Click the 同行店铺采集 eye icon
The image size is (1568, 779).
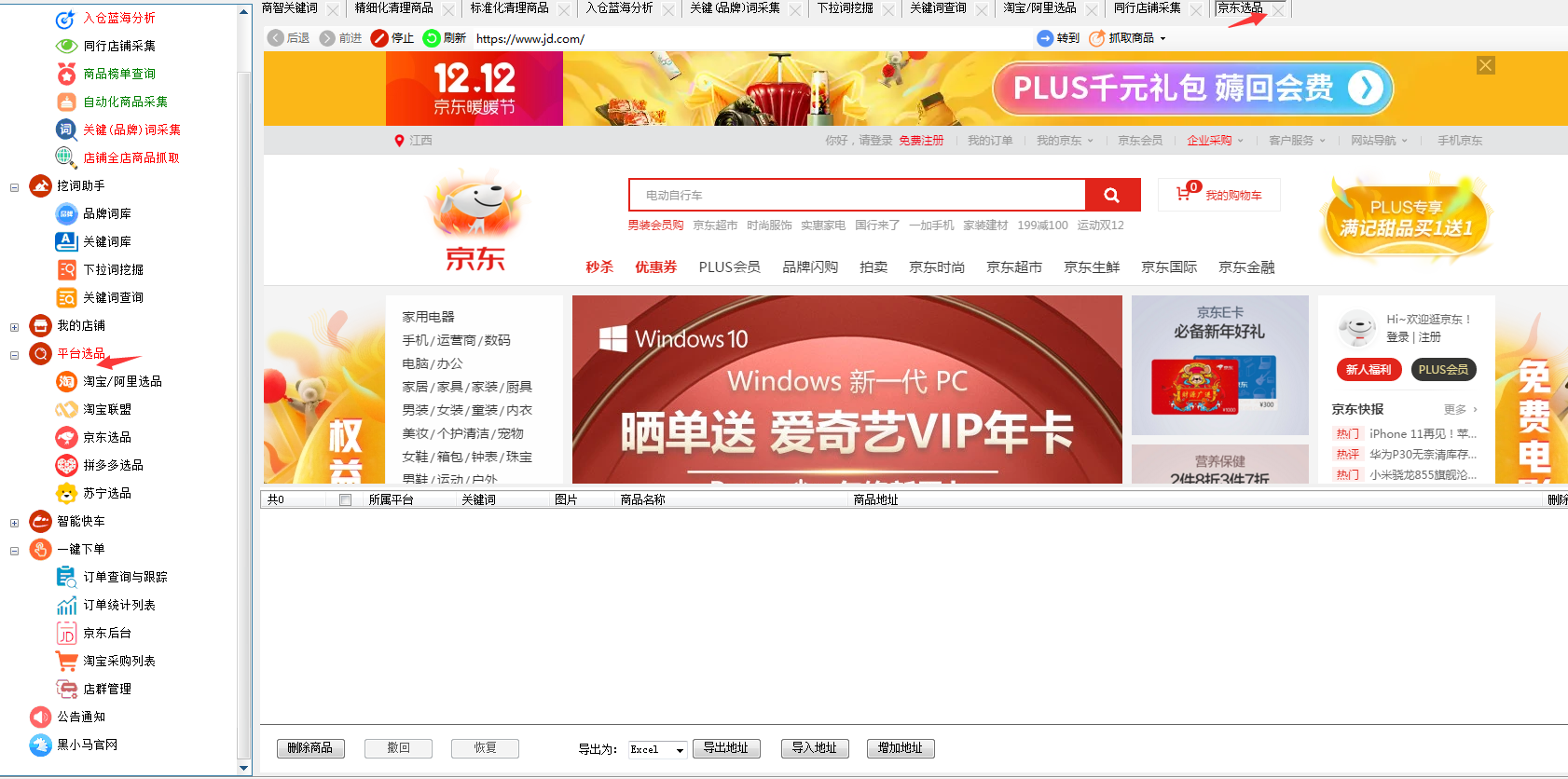[x=66, y=46]
